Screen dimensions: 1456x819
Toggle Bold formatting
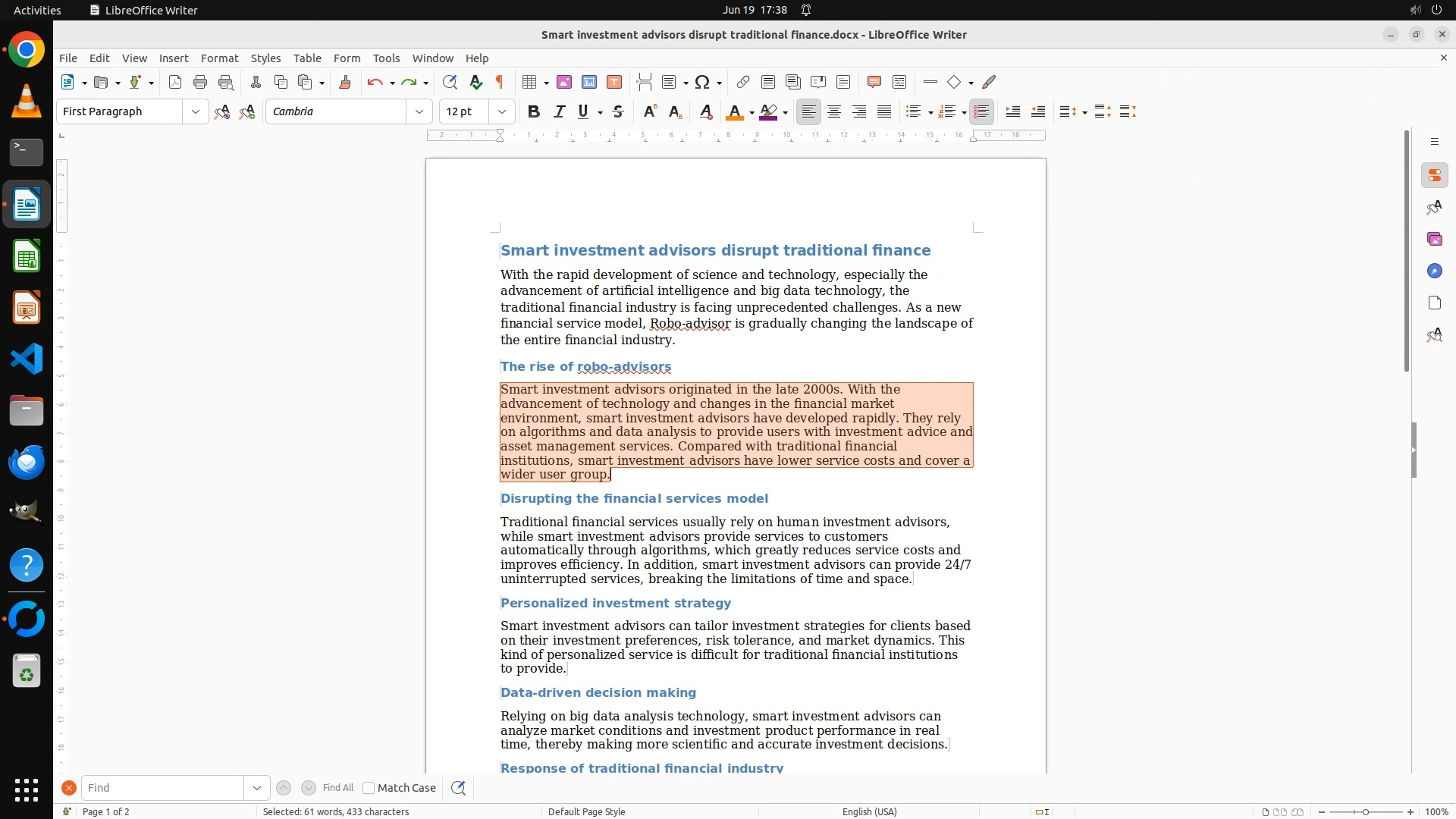(534, 111)
